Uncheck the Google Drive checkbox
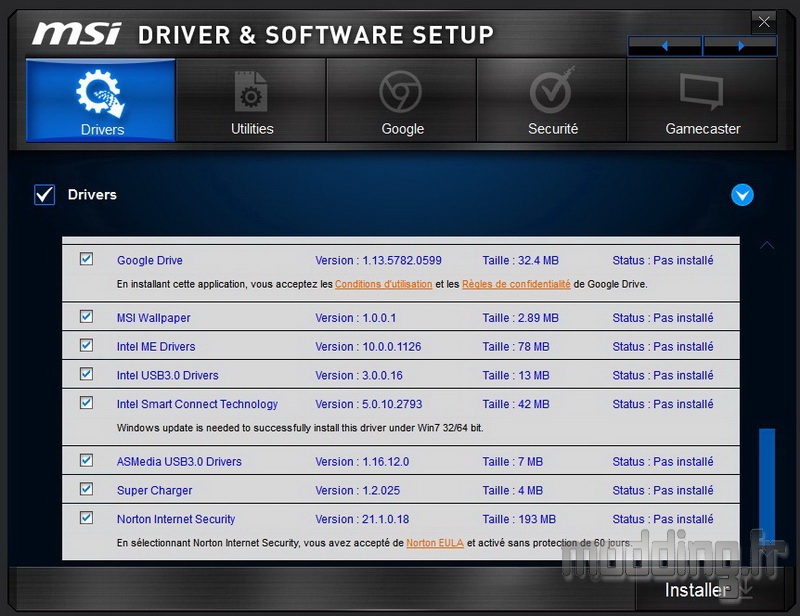800x616 pixels. click(86, 259)
